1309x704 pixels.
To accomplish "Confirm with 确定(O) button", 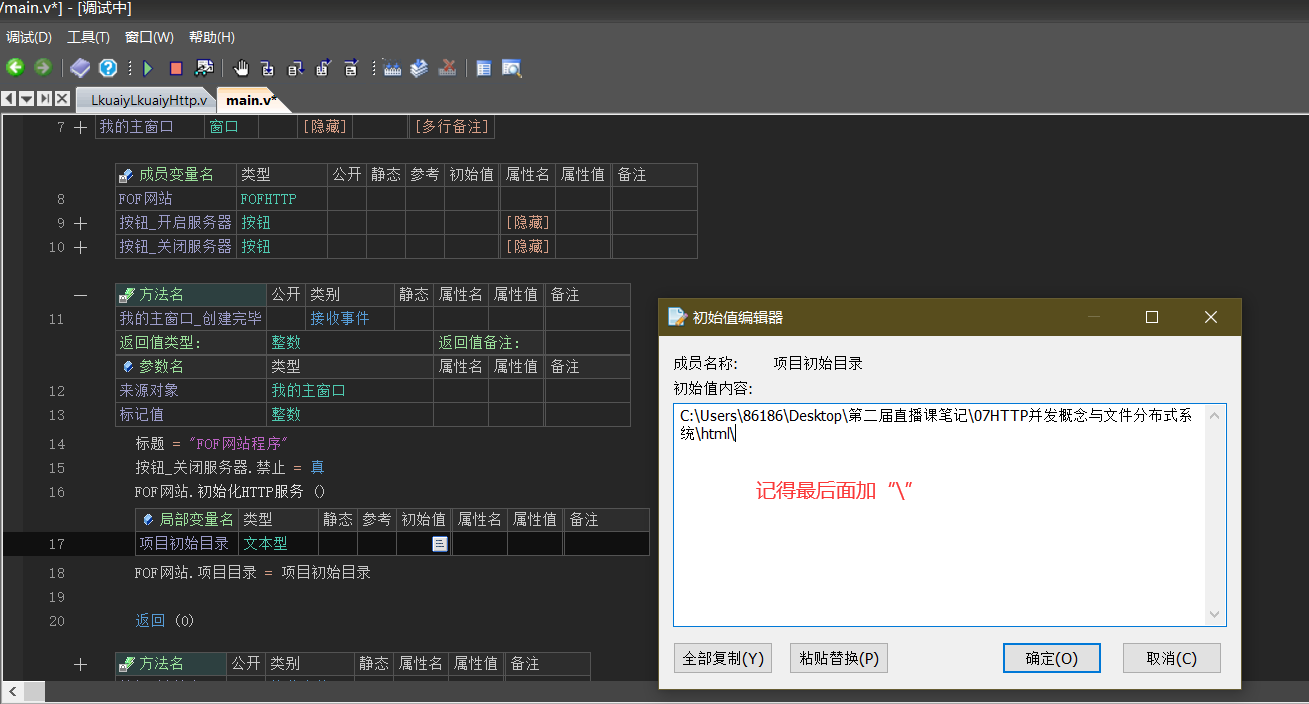I will coord(1052,658).
